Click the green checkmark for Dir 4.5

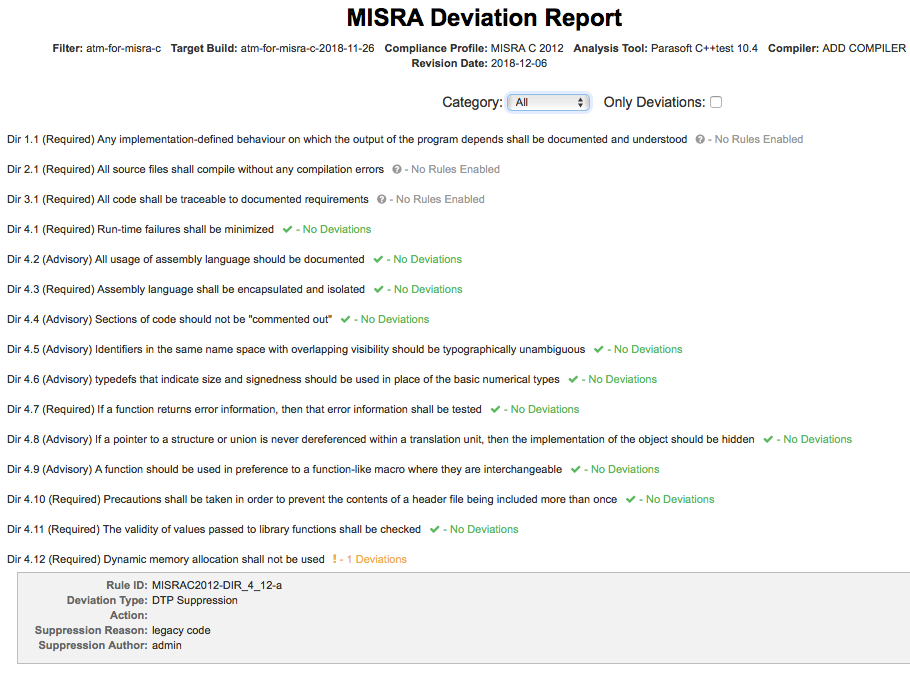click(x=598, y=349)
